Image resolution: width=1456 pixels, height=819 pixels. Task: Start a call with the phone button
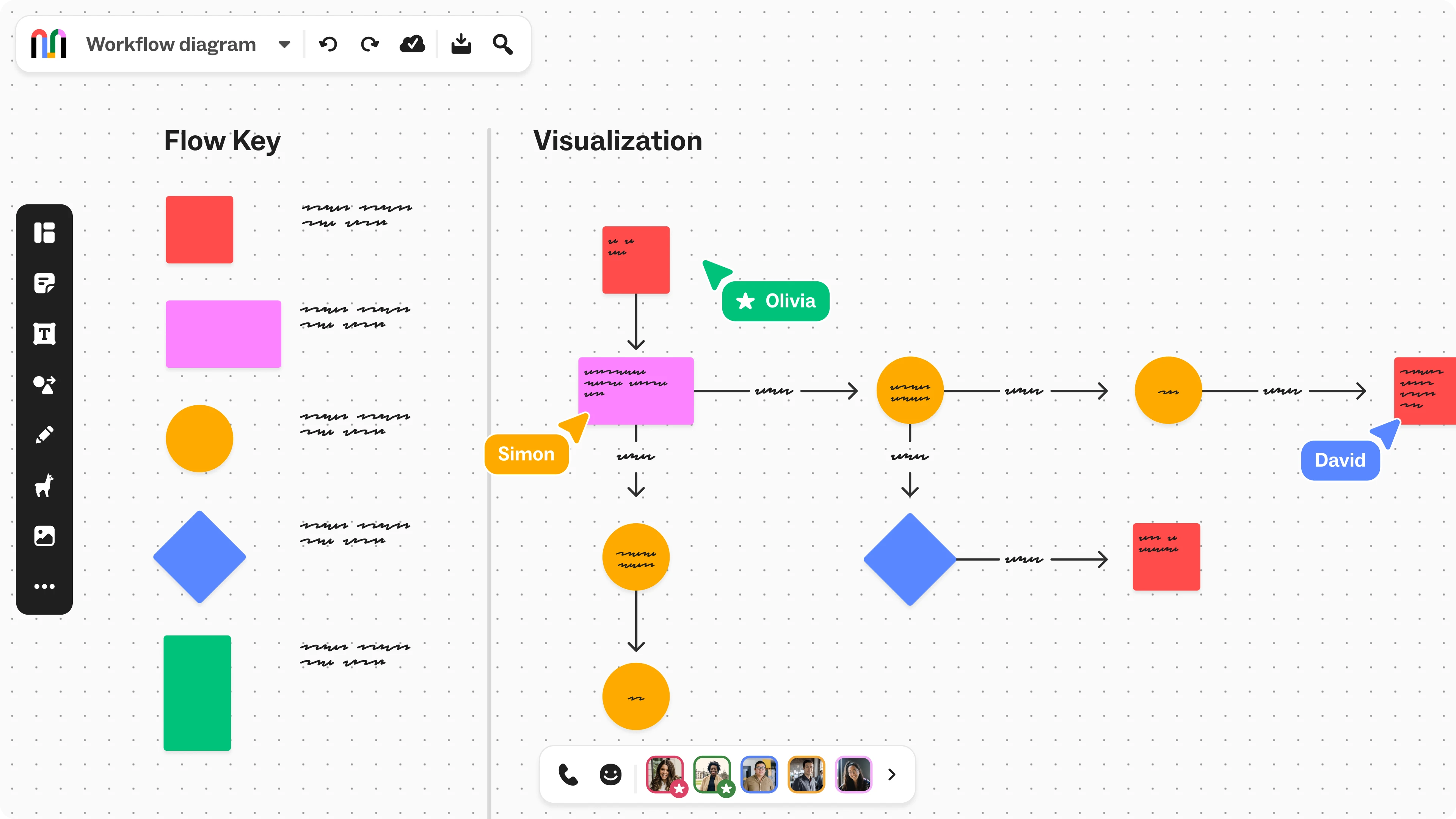pos(568,774)
